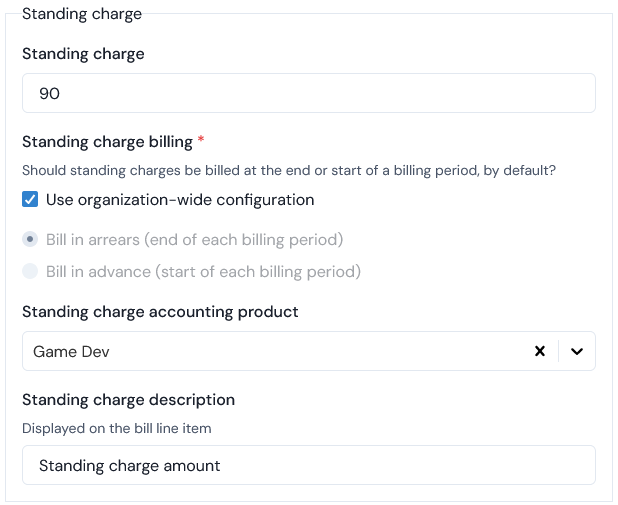Click the 'Standing charge accounting product' label
The image size is (618, 505).
click(x=160, y=312)
